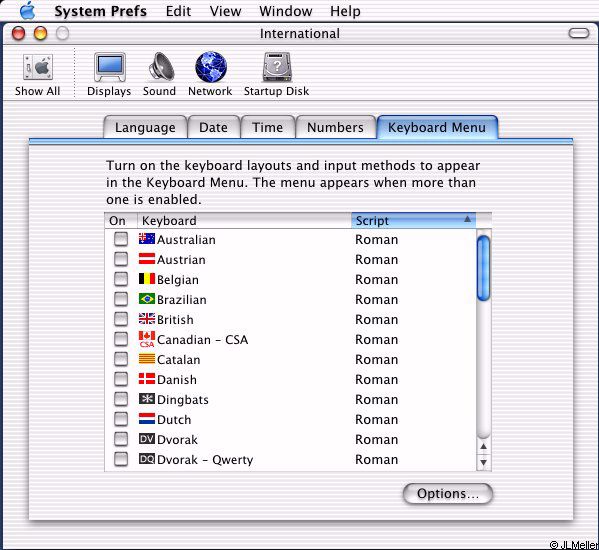Click Roman script in Danish row
This screenshot has width=599, height=550.
coord(377,379)
